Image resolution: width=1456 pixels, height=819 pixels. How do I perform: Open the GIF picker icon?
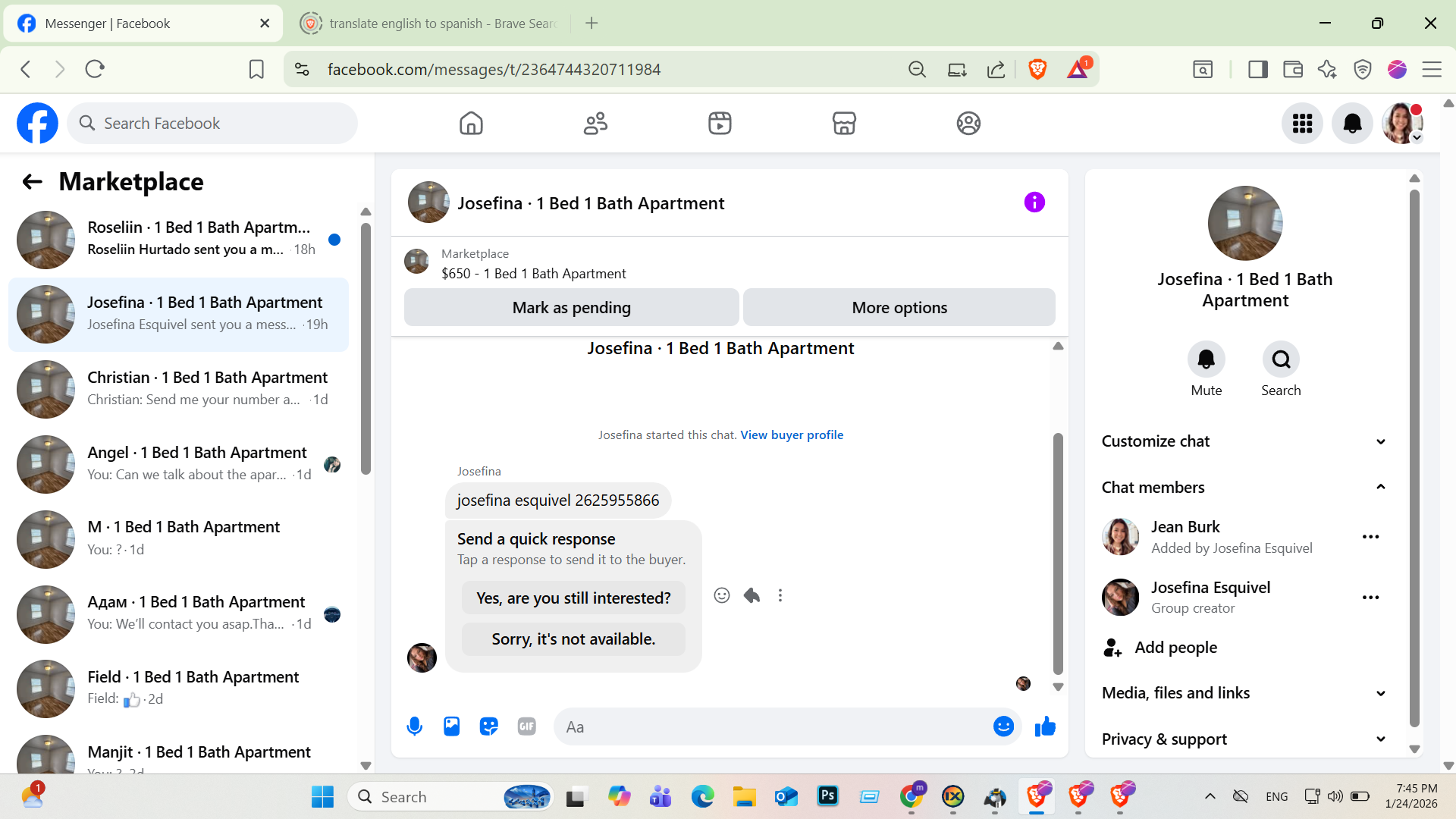[526, 726]
